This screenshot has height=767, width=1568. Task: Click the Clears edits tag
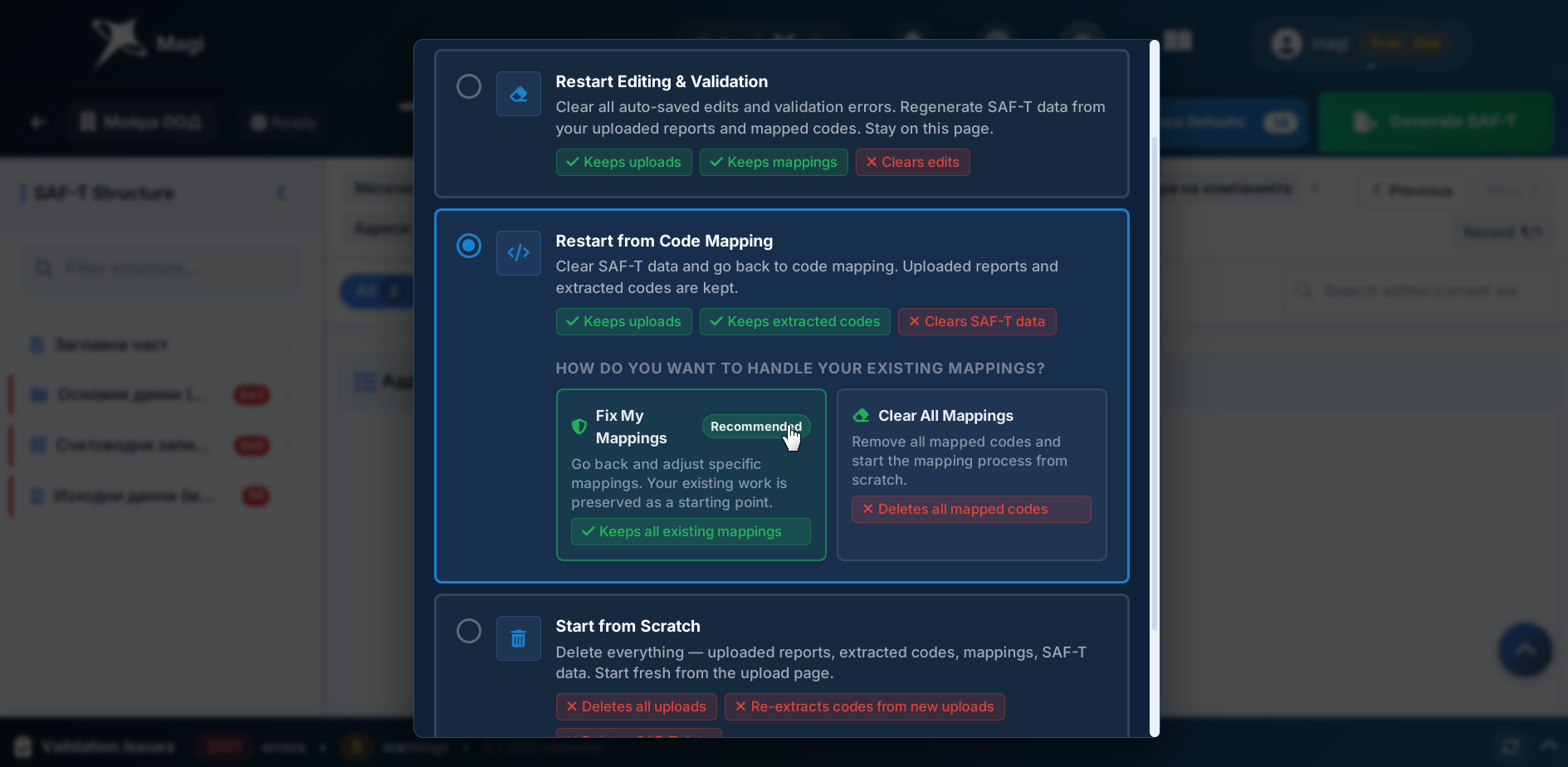[x=913, y=162]
